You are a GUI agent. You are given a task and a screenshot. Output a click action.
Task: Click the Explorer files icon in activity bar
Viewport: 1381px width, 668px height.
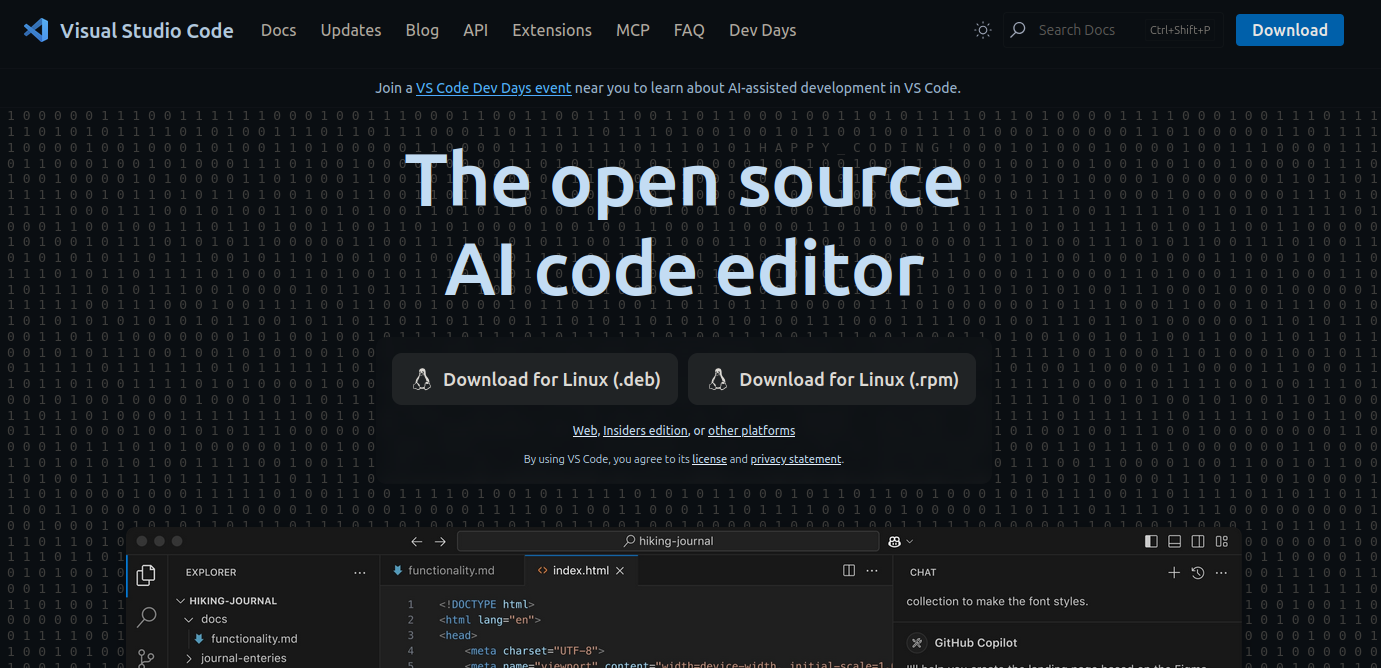(x=146, y=575)
